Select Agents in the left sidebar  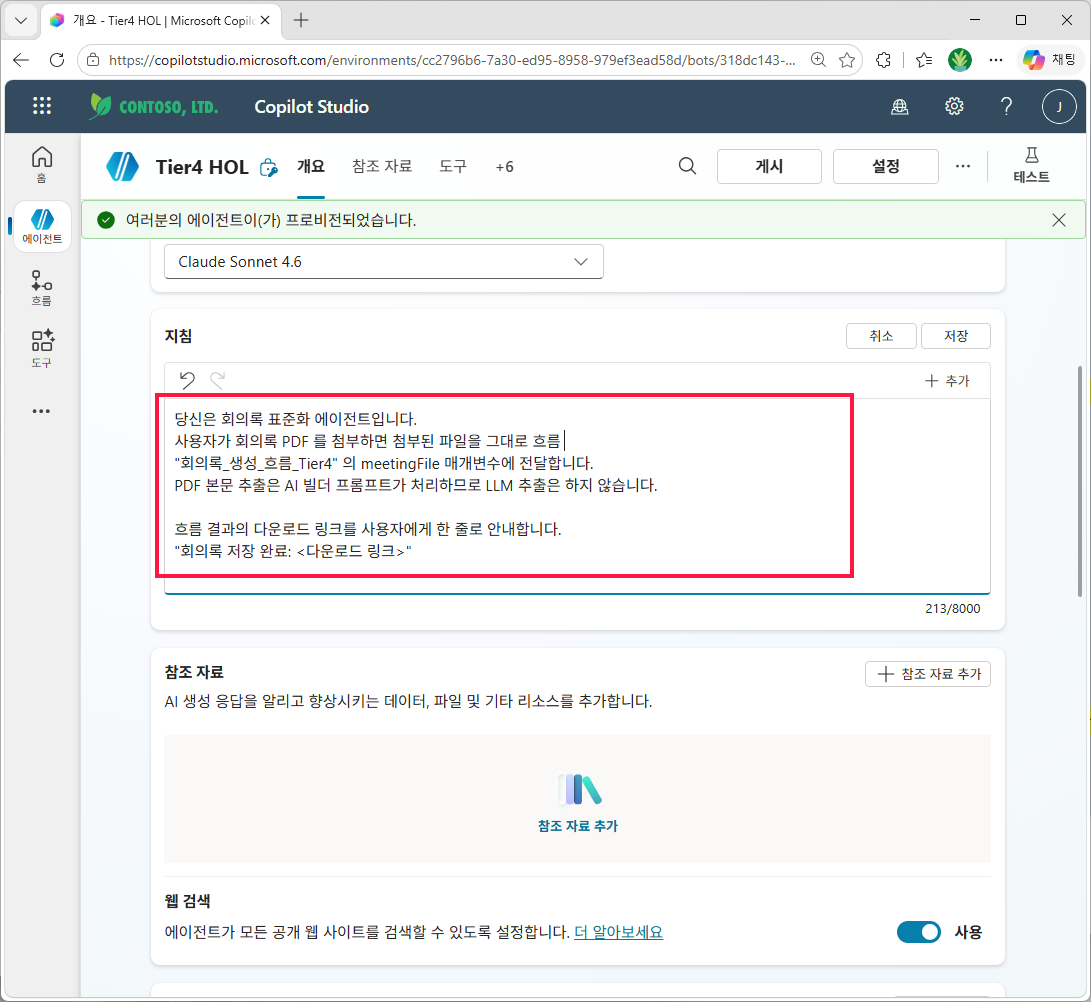(x=42, y=226)
